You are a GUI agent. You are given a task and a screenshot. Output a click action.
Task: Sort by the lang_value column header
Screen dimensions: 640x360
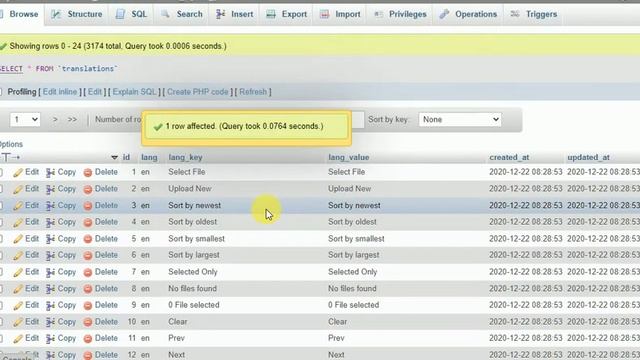click(x=349, y=158)
